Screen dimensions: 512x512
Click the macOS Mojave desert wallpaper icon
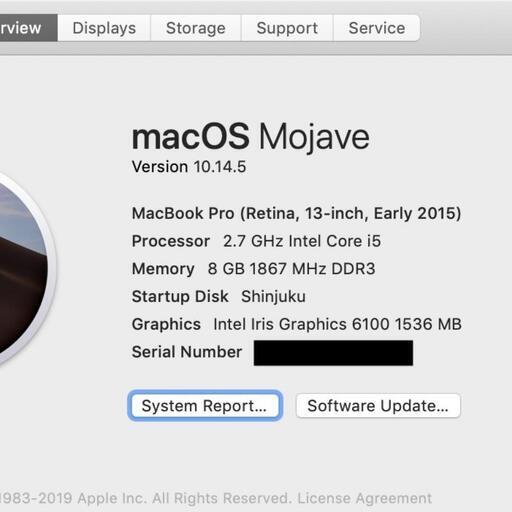click(x=23, y=268)
